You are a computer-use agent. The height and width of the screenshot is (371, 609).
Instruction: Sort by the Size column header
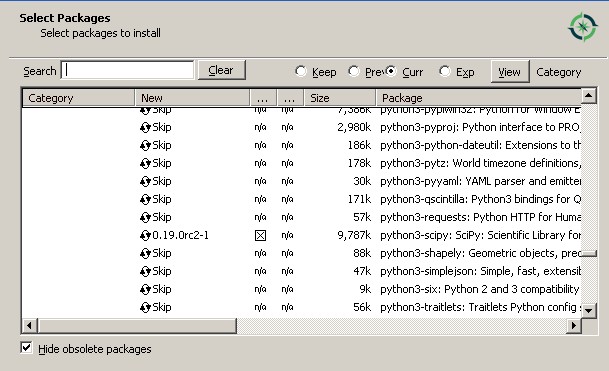point(340,98)
